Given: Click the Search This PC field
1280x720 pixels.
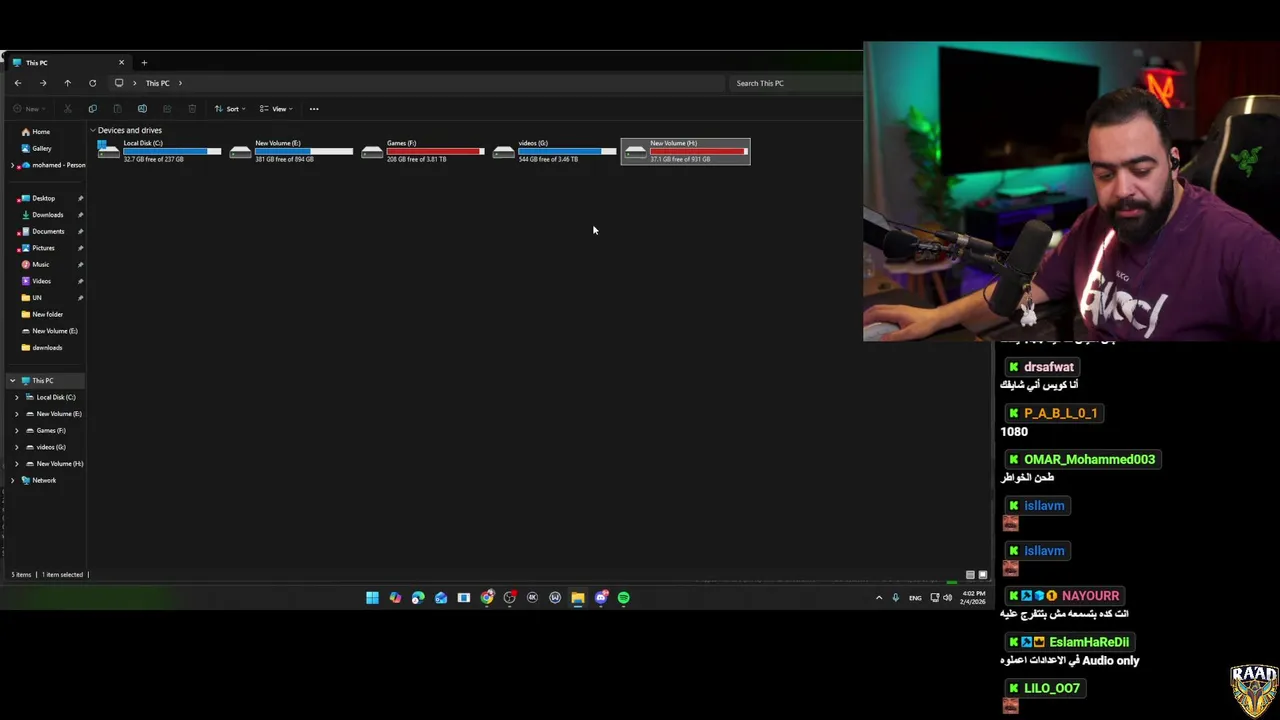Looking at the screenshot, I should click(x=795, y=83).
